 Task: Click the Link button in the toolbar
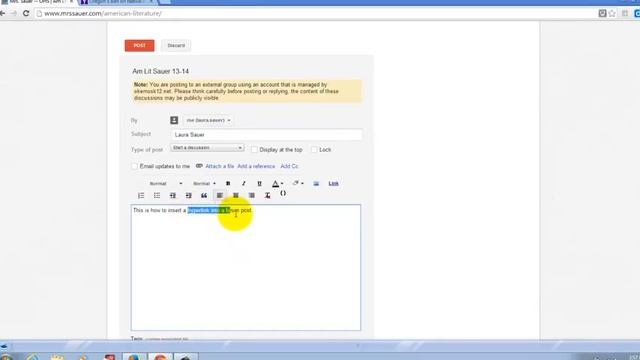(x=333, y=183)
